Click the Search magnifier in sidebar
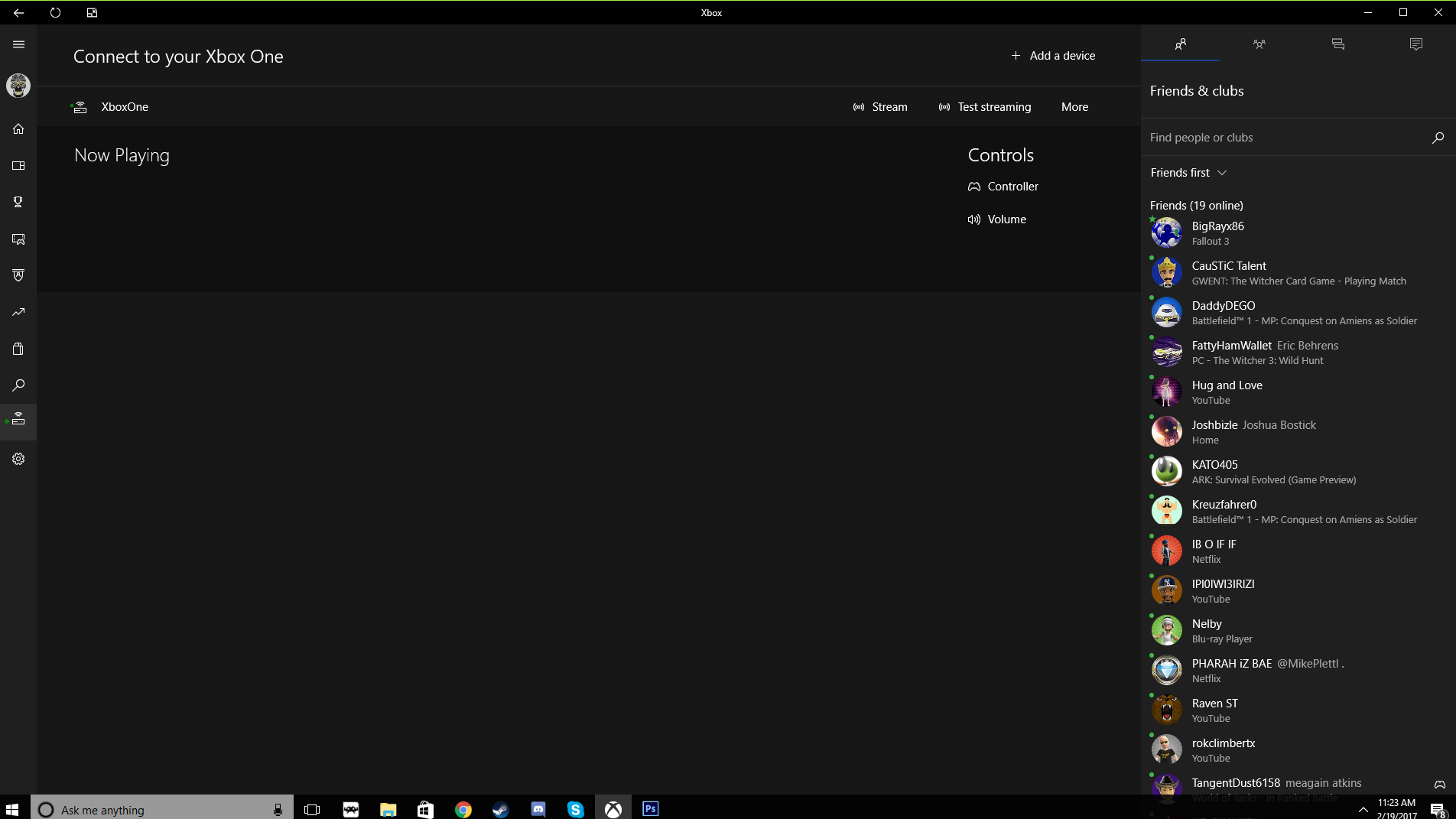This screenshot has height=819, width=1456. (x=18, y=385)
